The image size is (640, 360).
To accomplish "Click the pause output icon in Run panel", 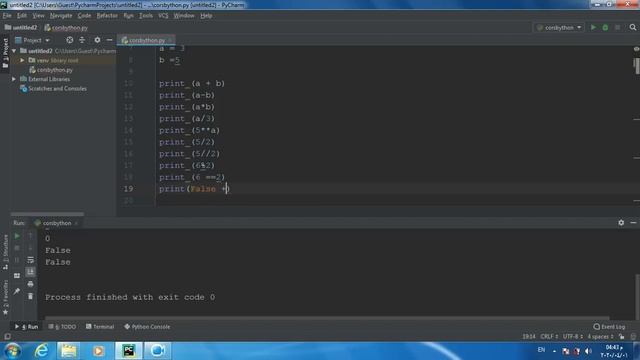I will click(x=17, y=260).
